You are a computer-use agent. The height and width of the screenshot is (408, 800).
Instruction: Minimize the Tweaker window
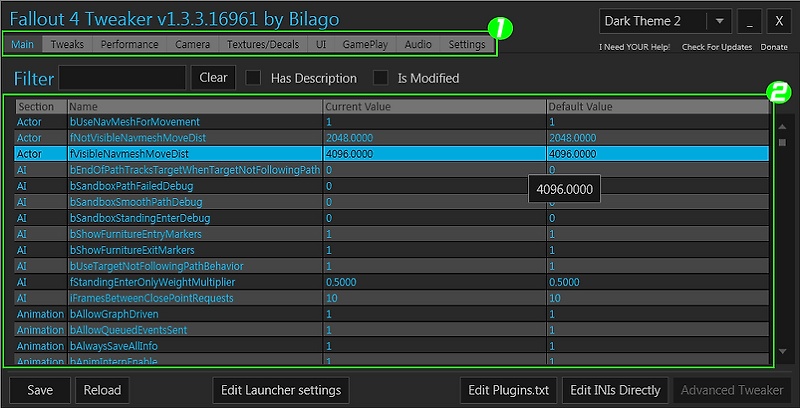pyautogui.click(x=749, y=21)
